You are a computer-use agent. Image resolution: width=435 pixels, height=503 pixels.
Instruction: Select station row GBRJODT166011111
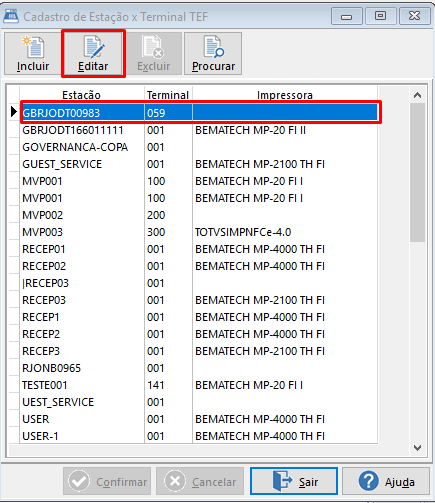tap(199, 130)
